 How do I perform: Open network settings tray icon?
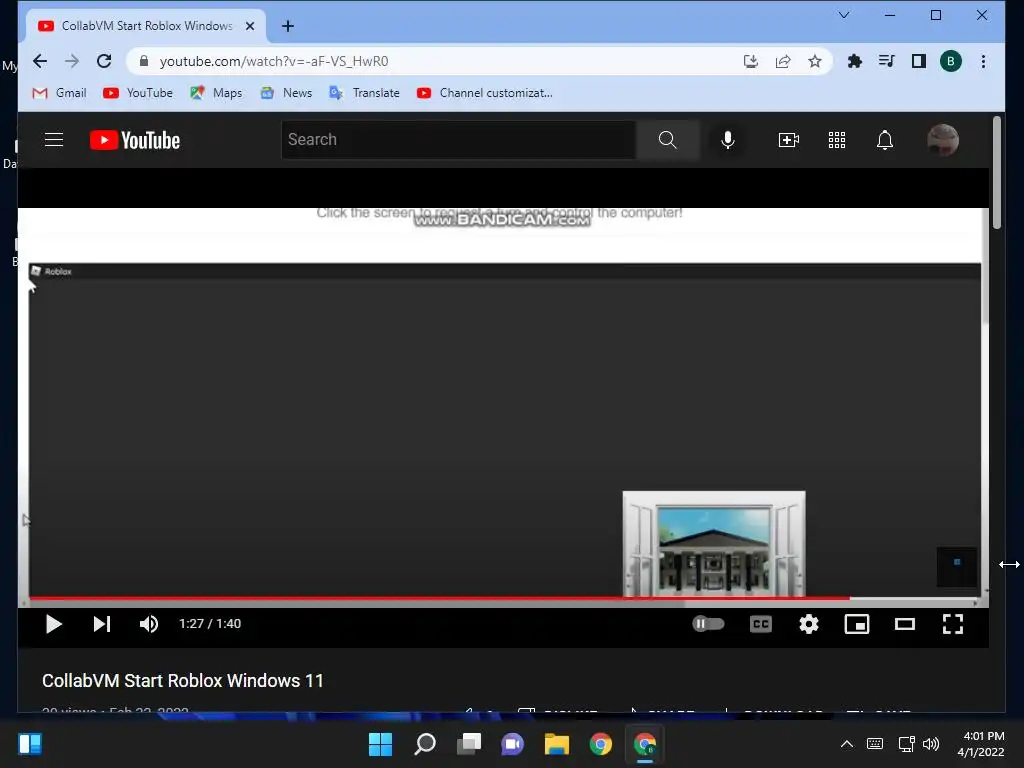click(x=906, y=744)
